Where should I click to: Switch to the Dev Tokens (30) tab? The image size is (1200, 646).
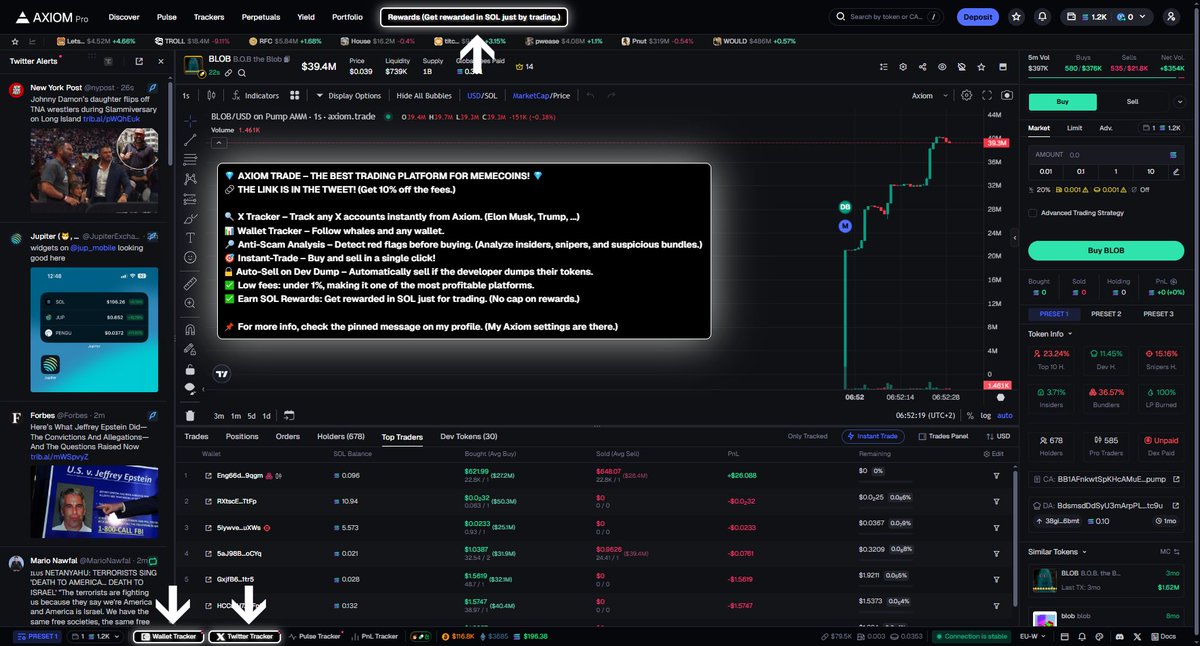pyautogui.click(x=469, y=437)
